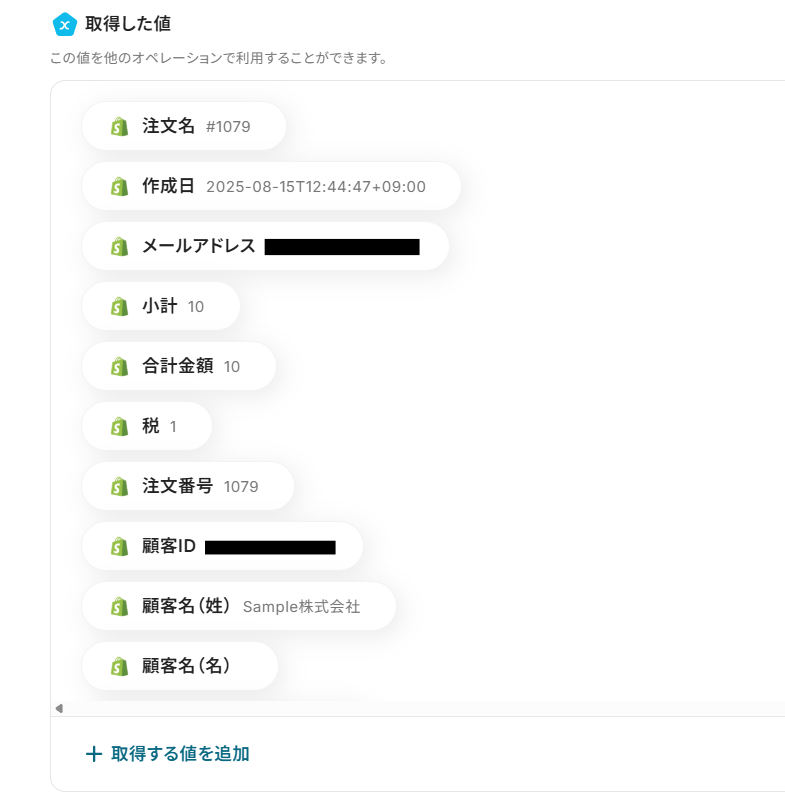Select the 顧客名(姓) Sample株式会社 chip

(x=239, y=607)
